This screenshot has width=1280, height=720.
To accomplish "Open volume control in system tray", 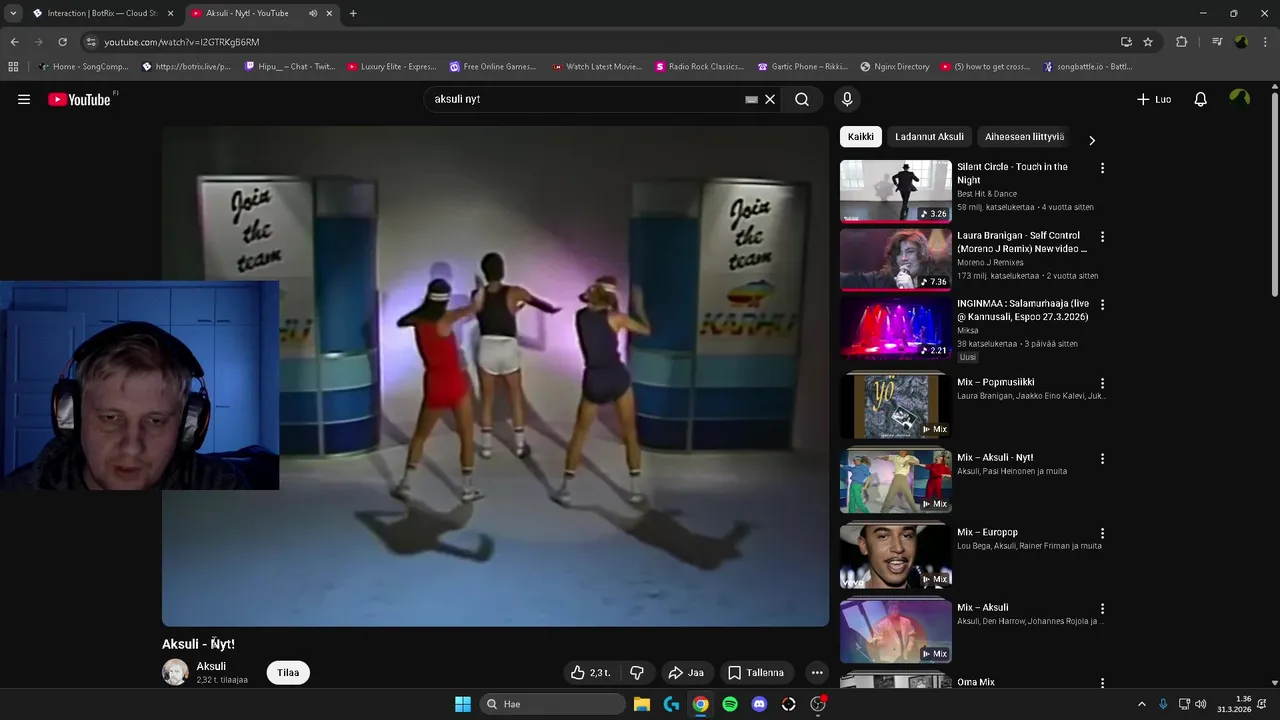I will [1200, 704].
